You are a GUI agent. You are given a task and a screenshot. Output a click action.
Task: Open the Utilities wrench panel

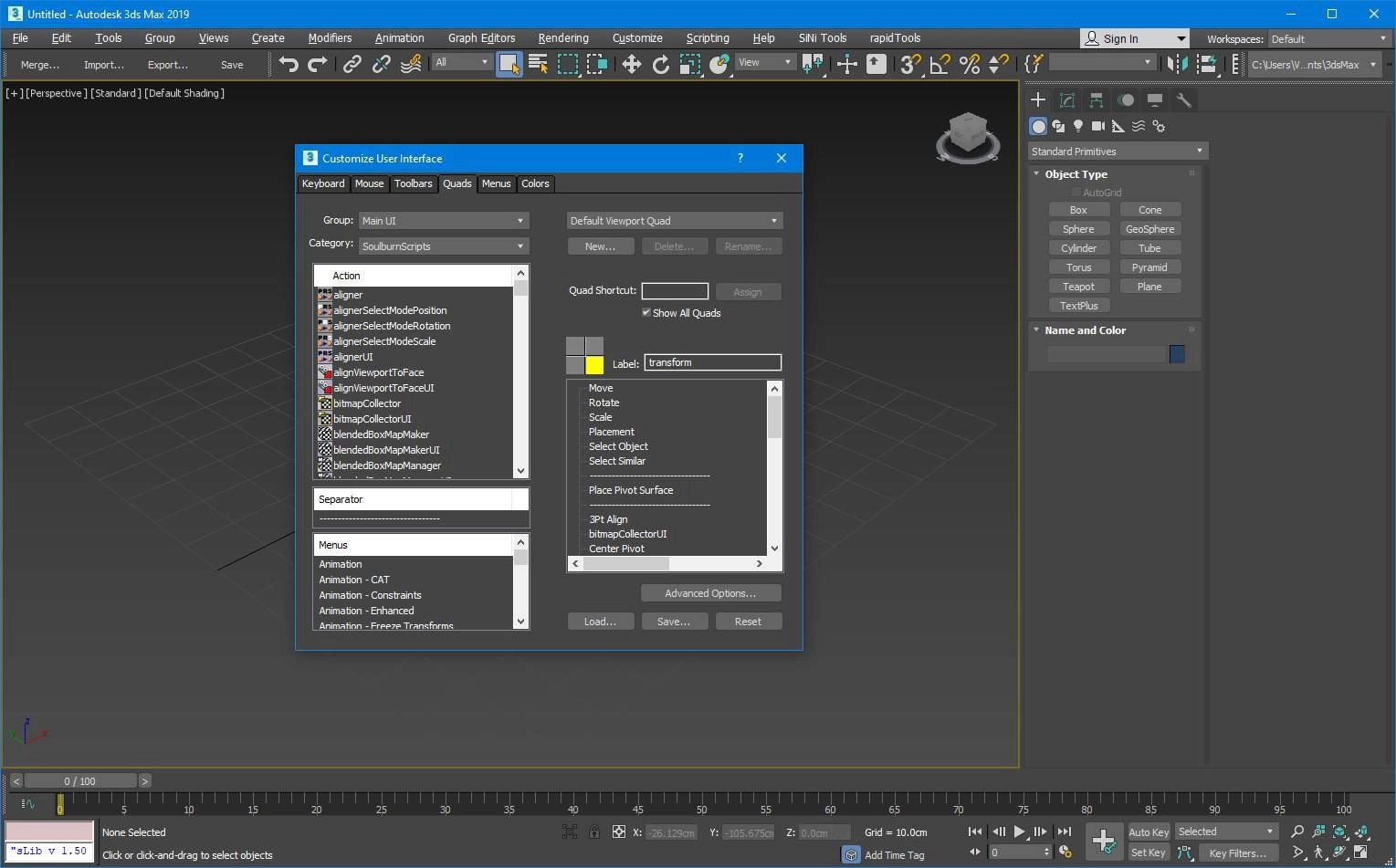tap(1184, 100)
